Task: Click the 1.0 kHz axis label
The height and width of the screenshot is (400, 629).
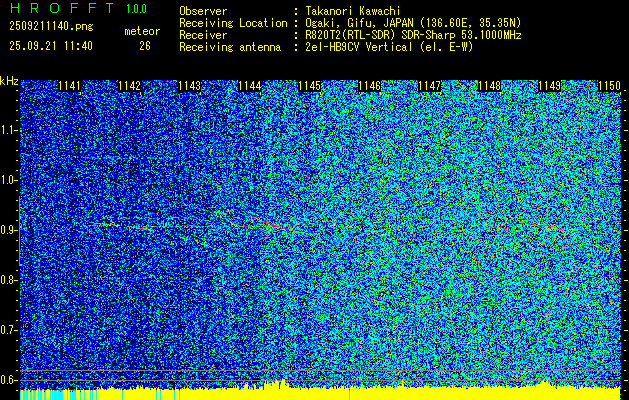Action: 8,181
